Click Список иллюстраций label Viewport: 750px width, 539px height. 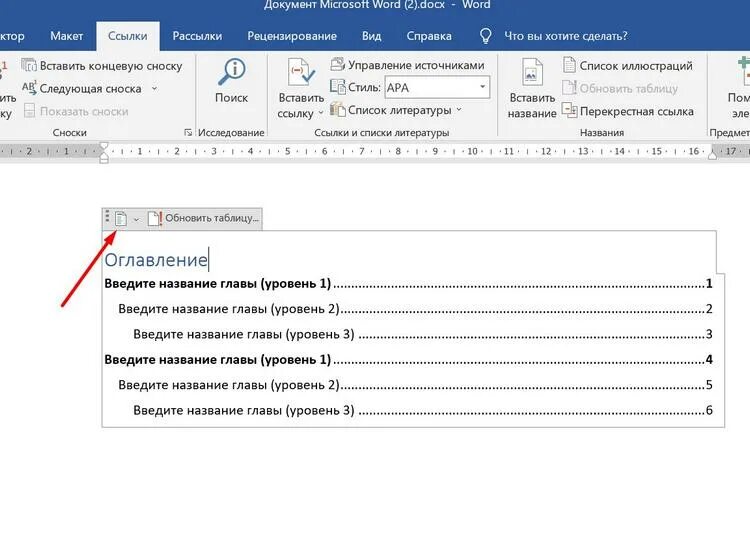(x=636, y=66)
